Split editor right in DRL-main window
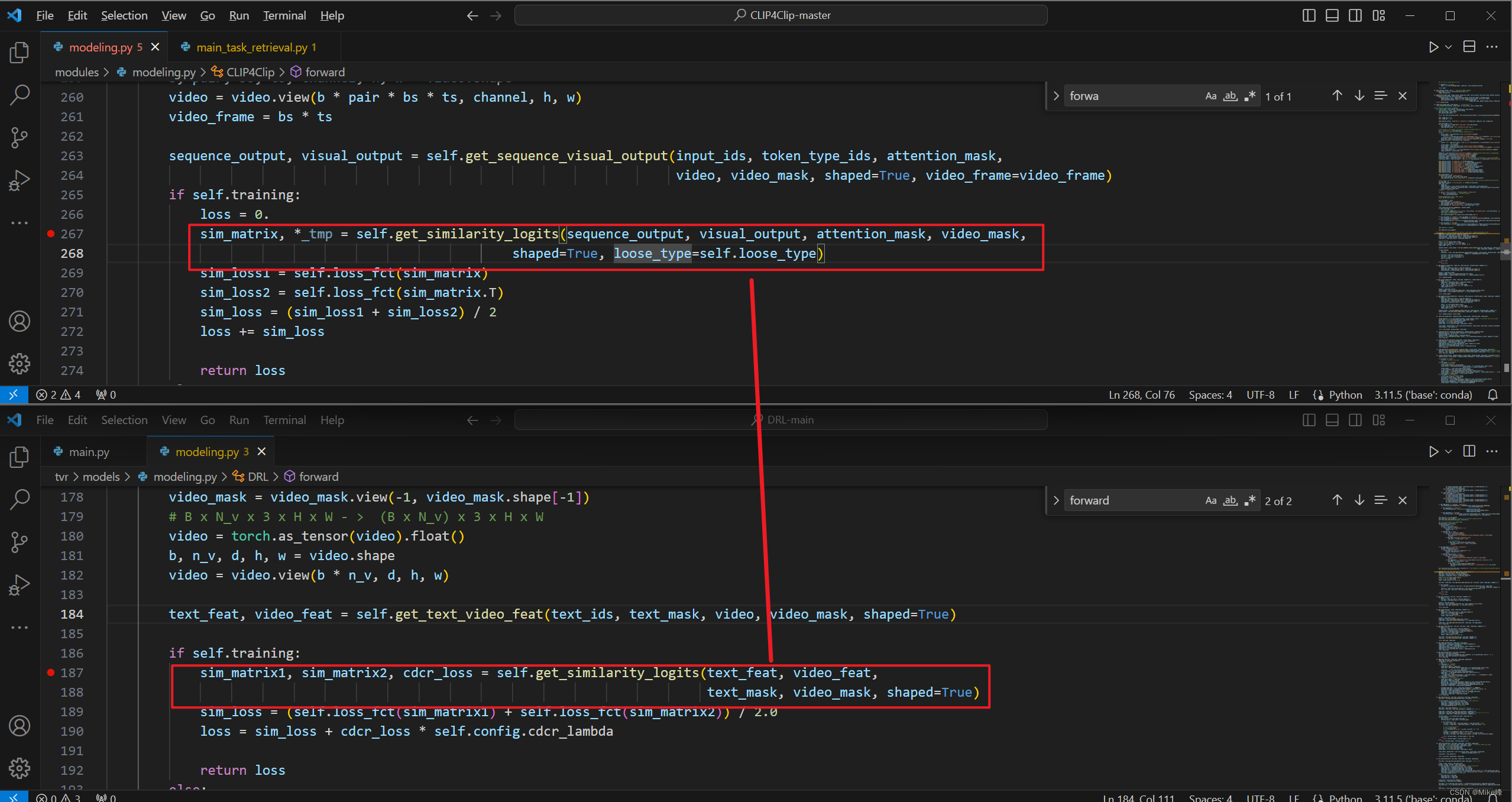 tap(1469, 451)
